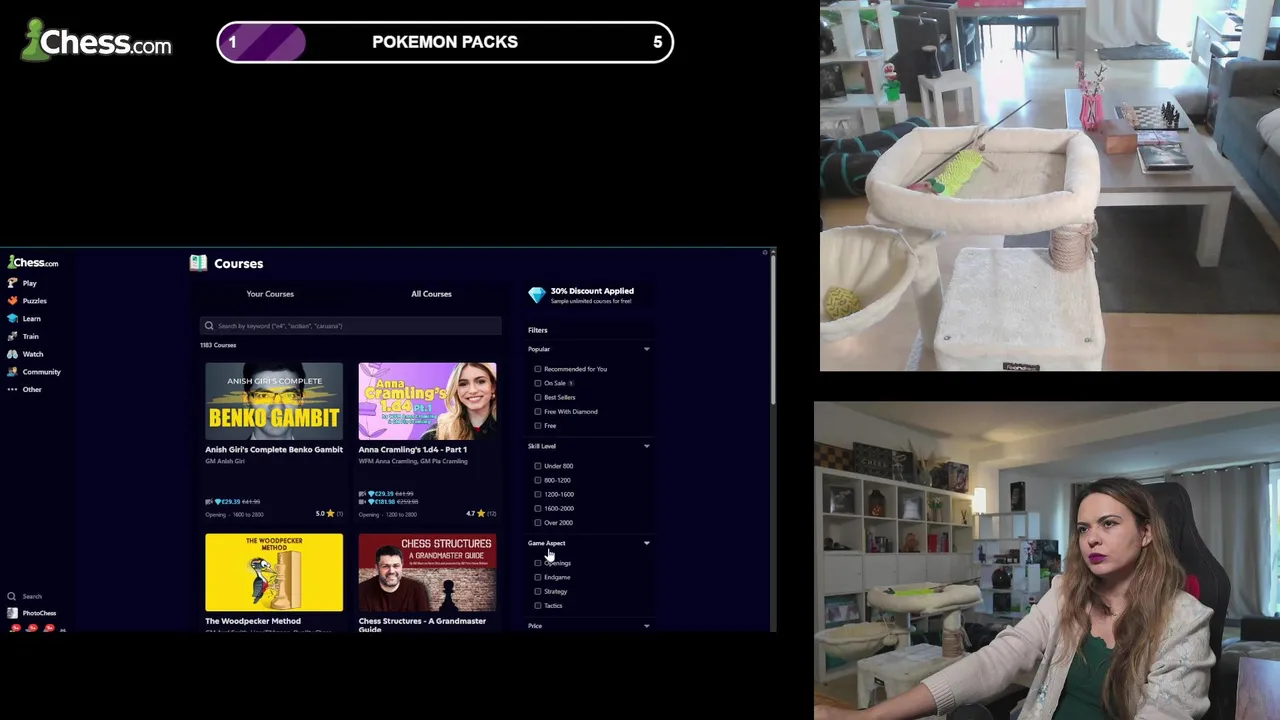Click the 30% Discount Applied banner text

click(x=592, y=291)
